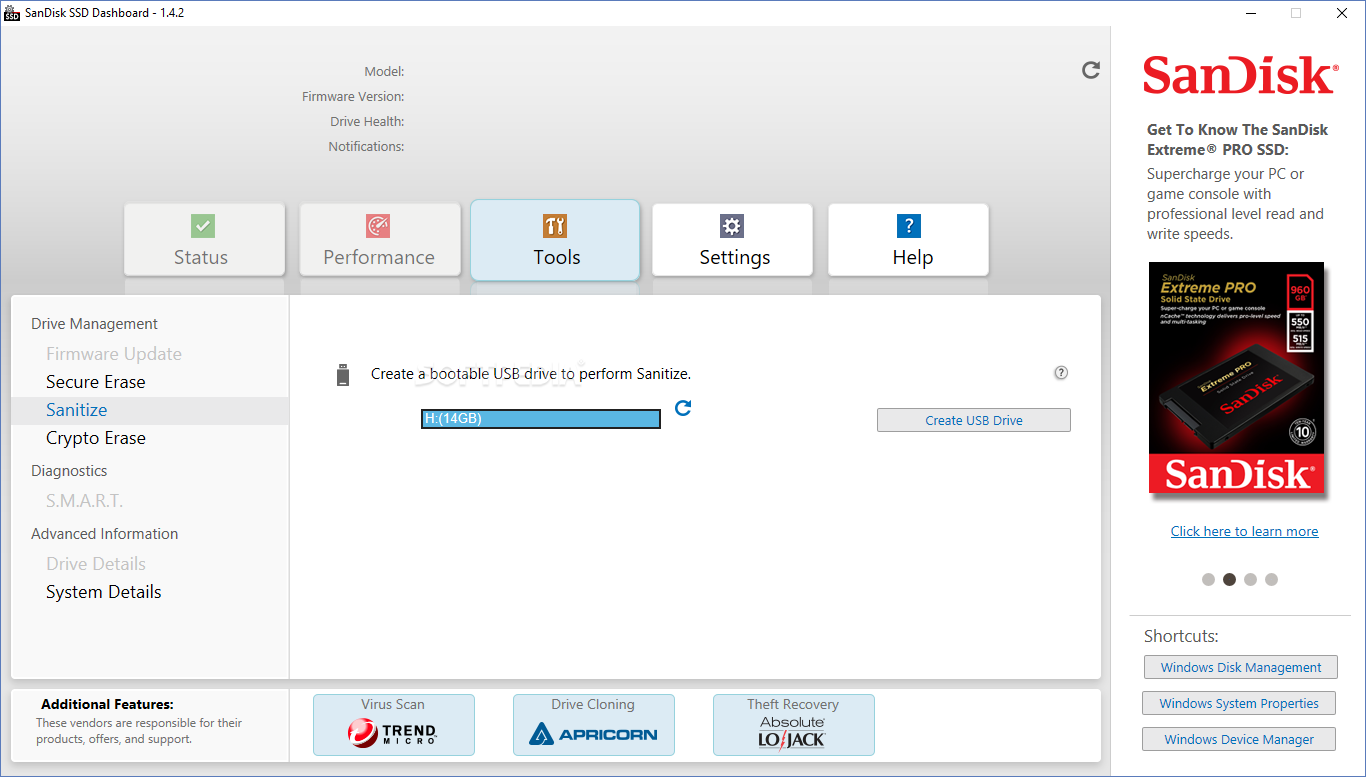
Task: Open Windows Device Manager shortcut
Action: click(x=1239, y=739)
